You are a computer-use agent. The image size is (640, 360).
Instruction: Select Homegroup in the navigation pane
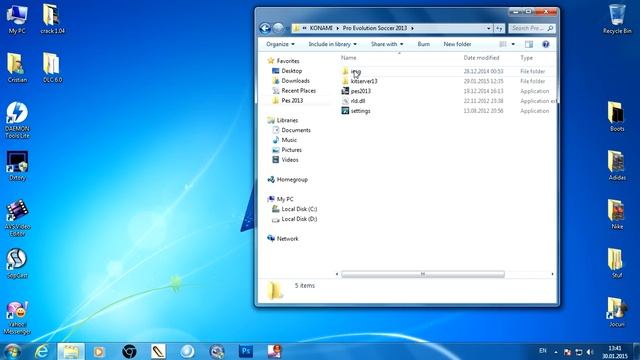pyautogui.click(x=292, y=180)
